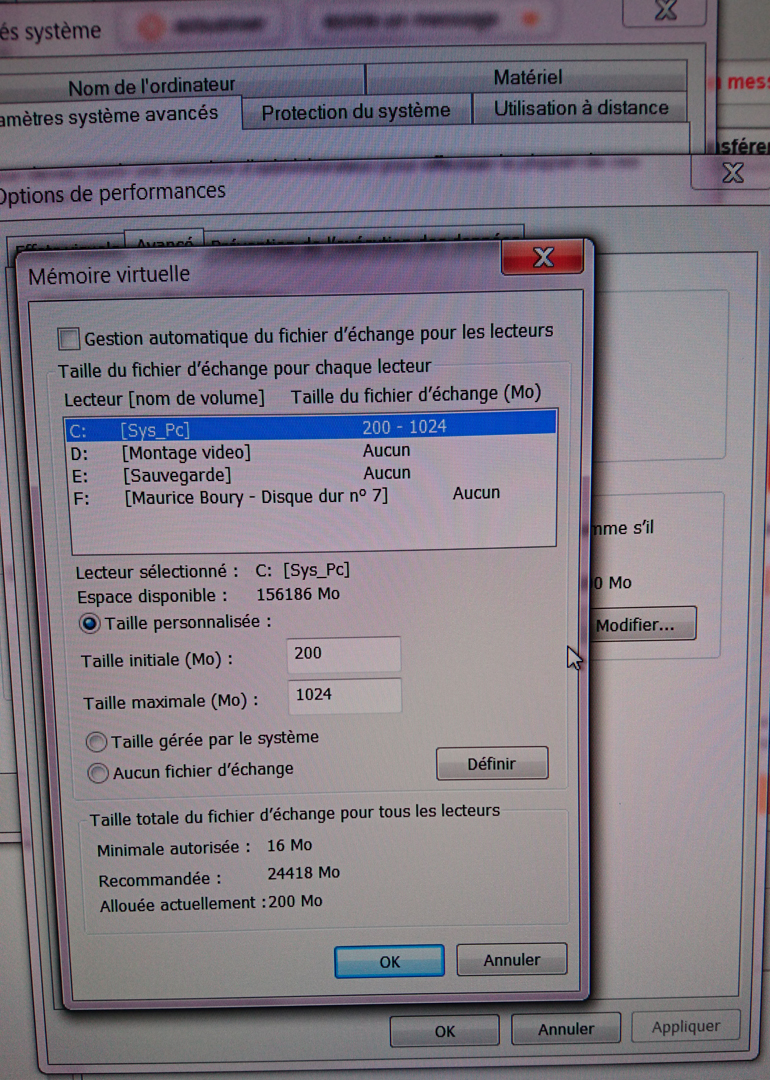Click the Modifier... button in Options de performances
This screenshot has height=1080, width=770.
643,624
